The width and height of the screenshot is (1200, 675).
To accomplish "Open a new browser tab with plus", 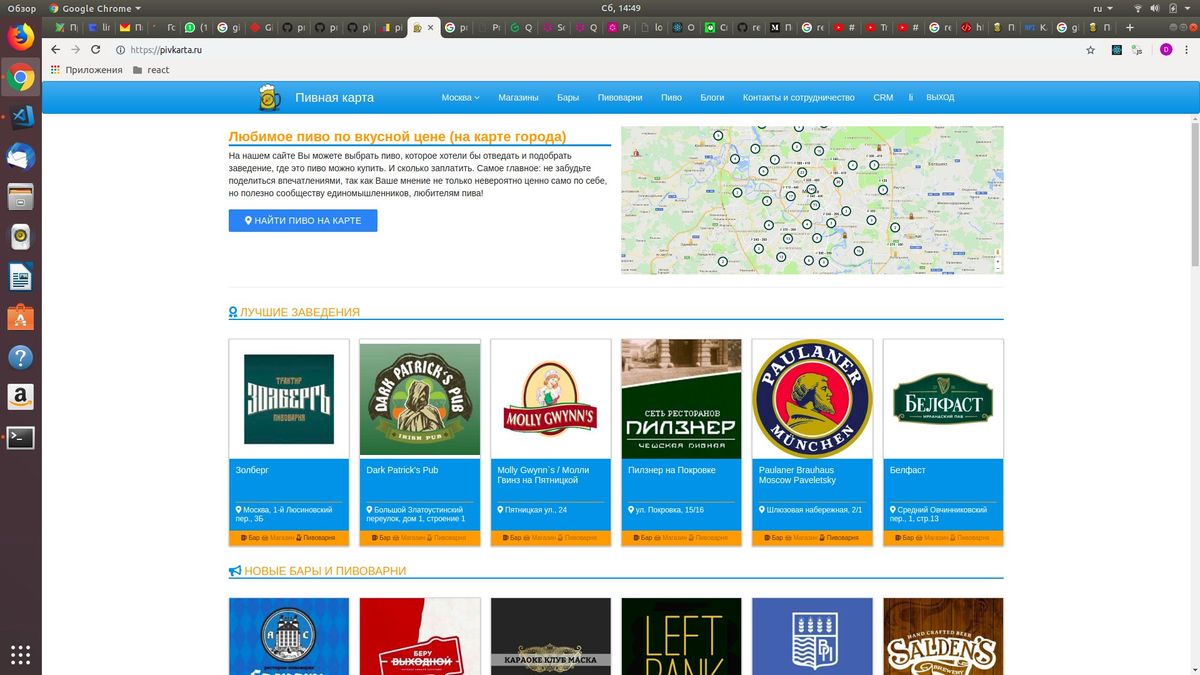I will pos(1130,27).
